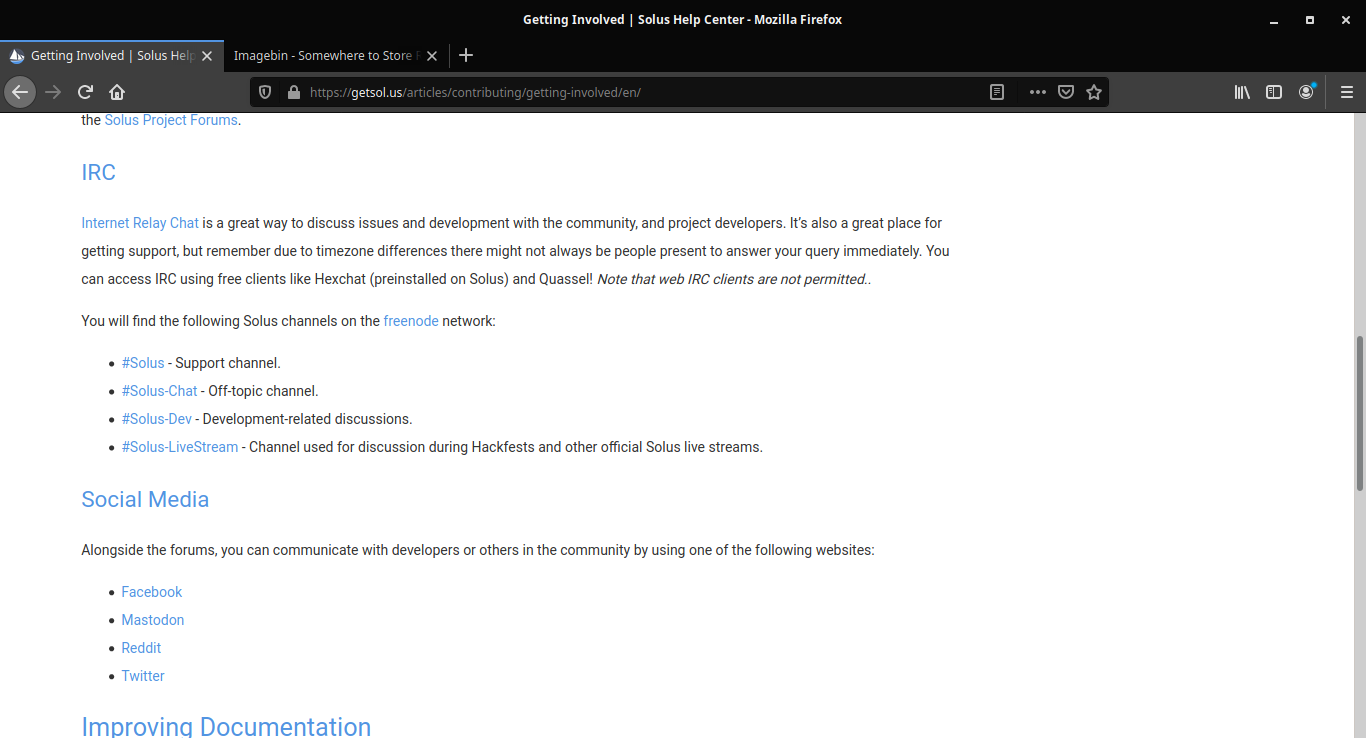The image size is (1366, 738).
Task: Click the page vertical scrollbar thumb
Action: tap(1360, 413)
